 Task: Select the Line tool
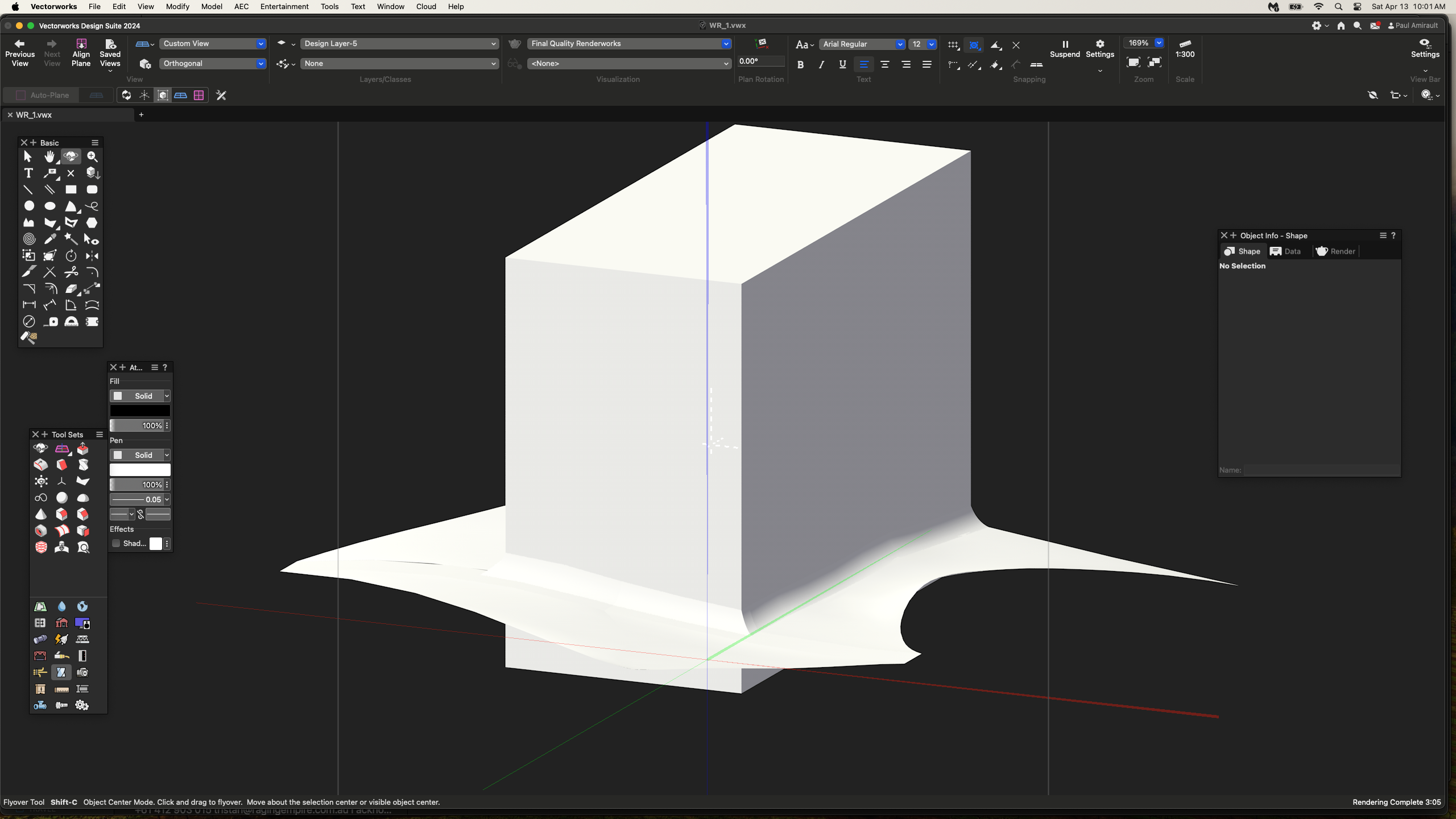(28, 189)
